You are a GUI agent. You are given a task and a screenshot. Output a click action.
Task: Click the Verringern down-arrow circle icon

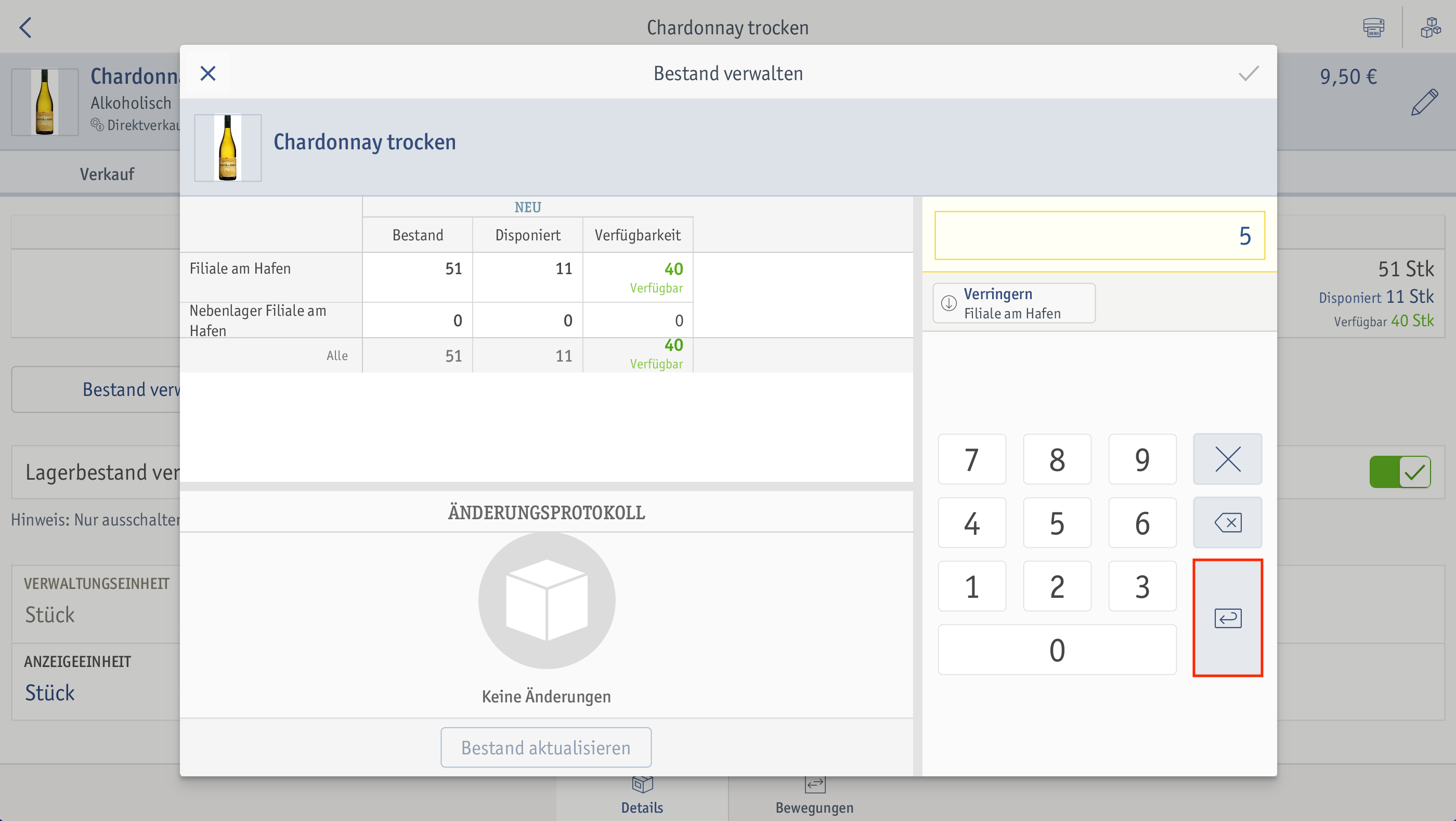click(x=948, y=303)
